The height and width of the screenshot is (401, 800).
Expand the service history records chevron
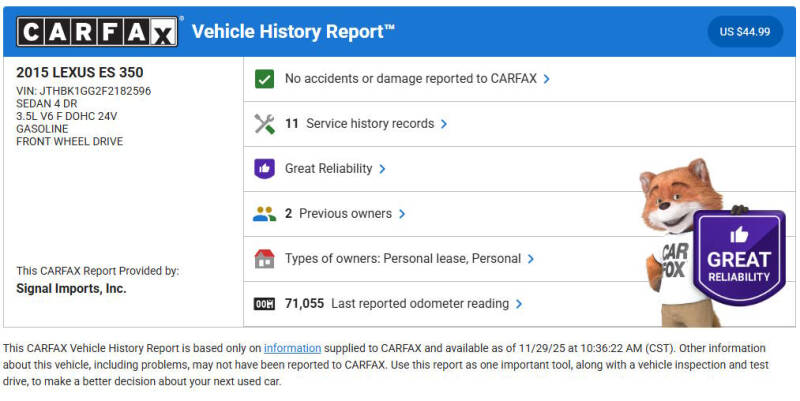pos(444,124)
